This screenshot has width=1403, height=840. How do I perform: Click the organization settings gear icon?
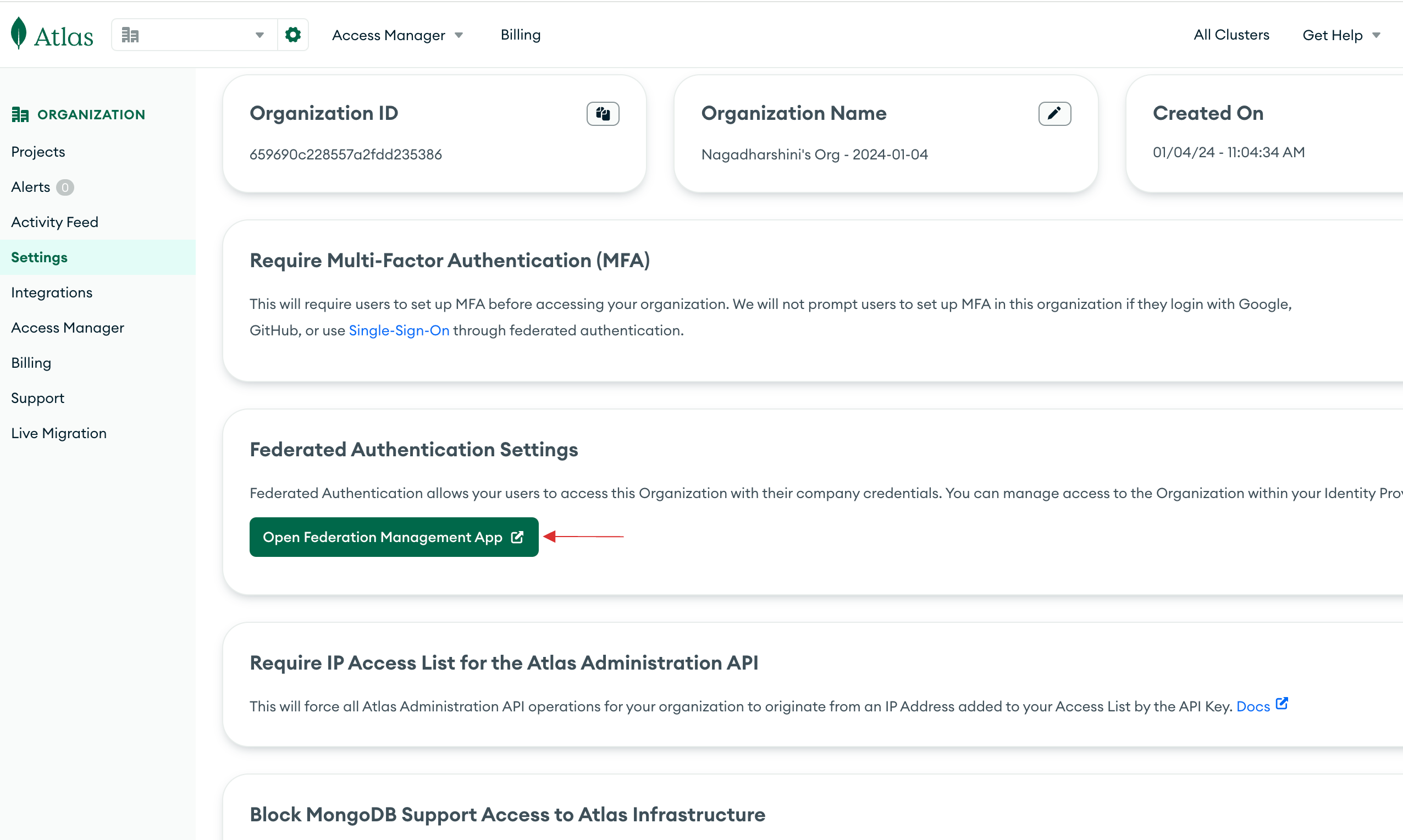point(292,35)
